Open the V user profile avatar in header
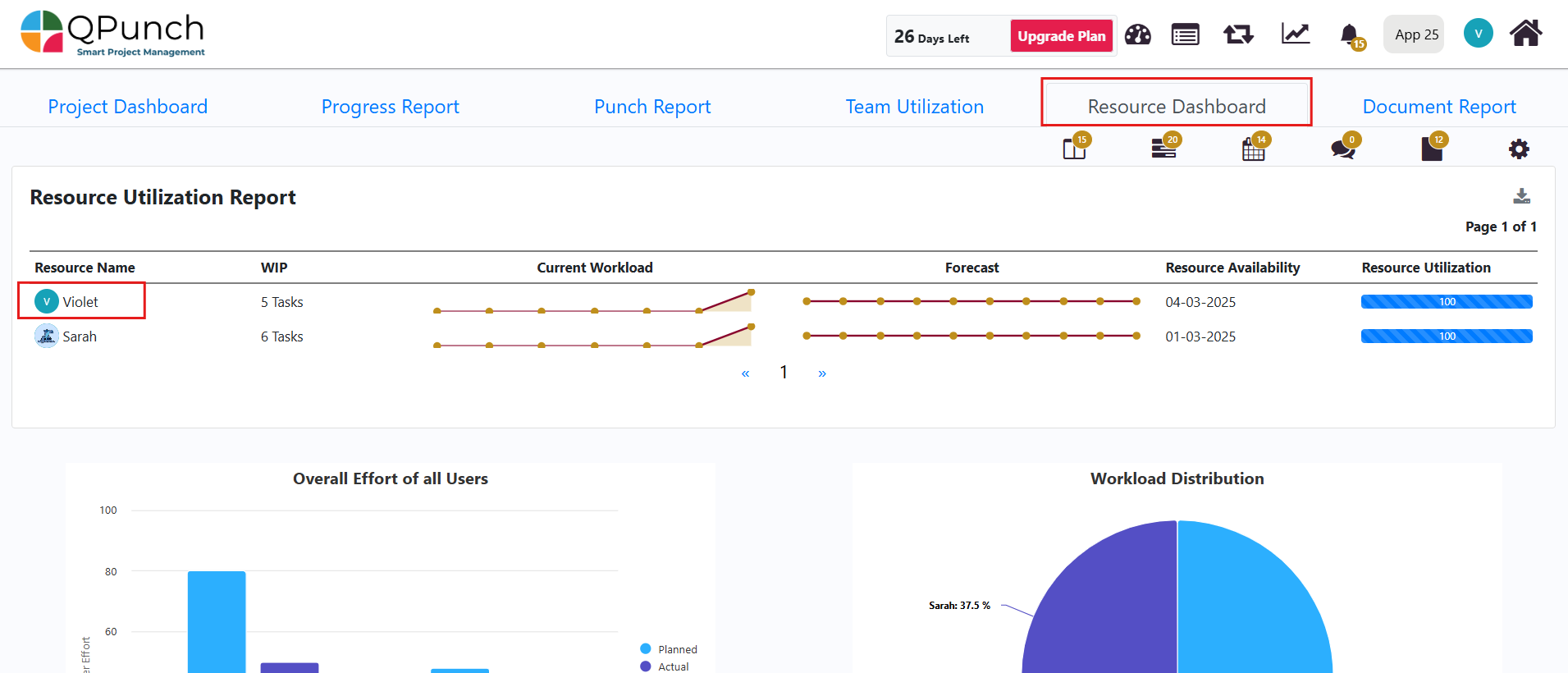 [x=1478, y=34]
